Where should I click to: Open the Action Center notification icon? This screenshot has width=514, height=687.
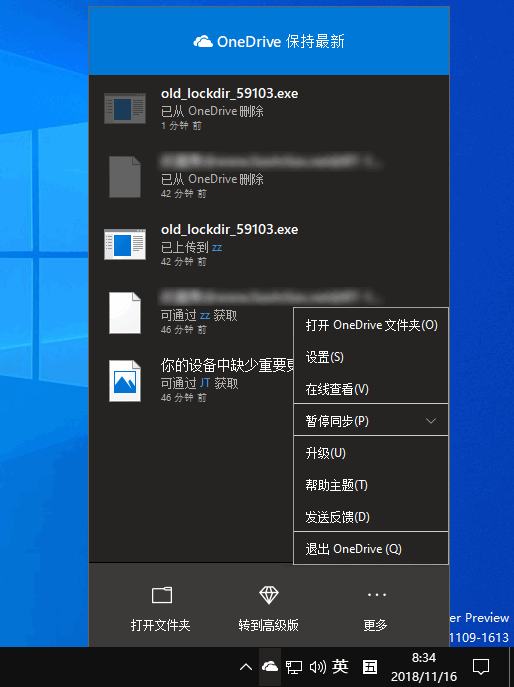tap(481, 667)
